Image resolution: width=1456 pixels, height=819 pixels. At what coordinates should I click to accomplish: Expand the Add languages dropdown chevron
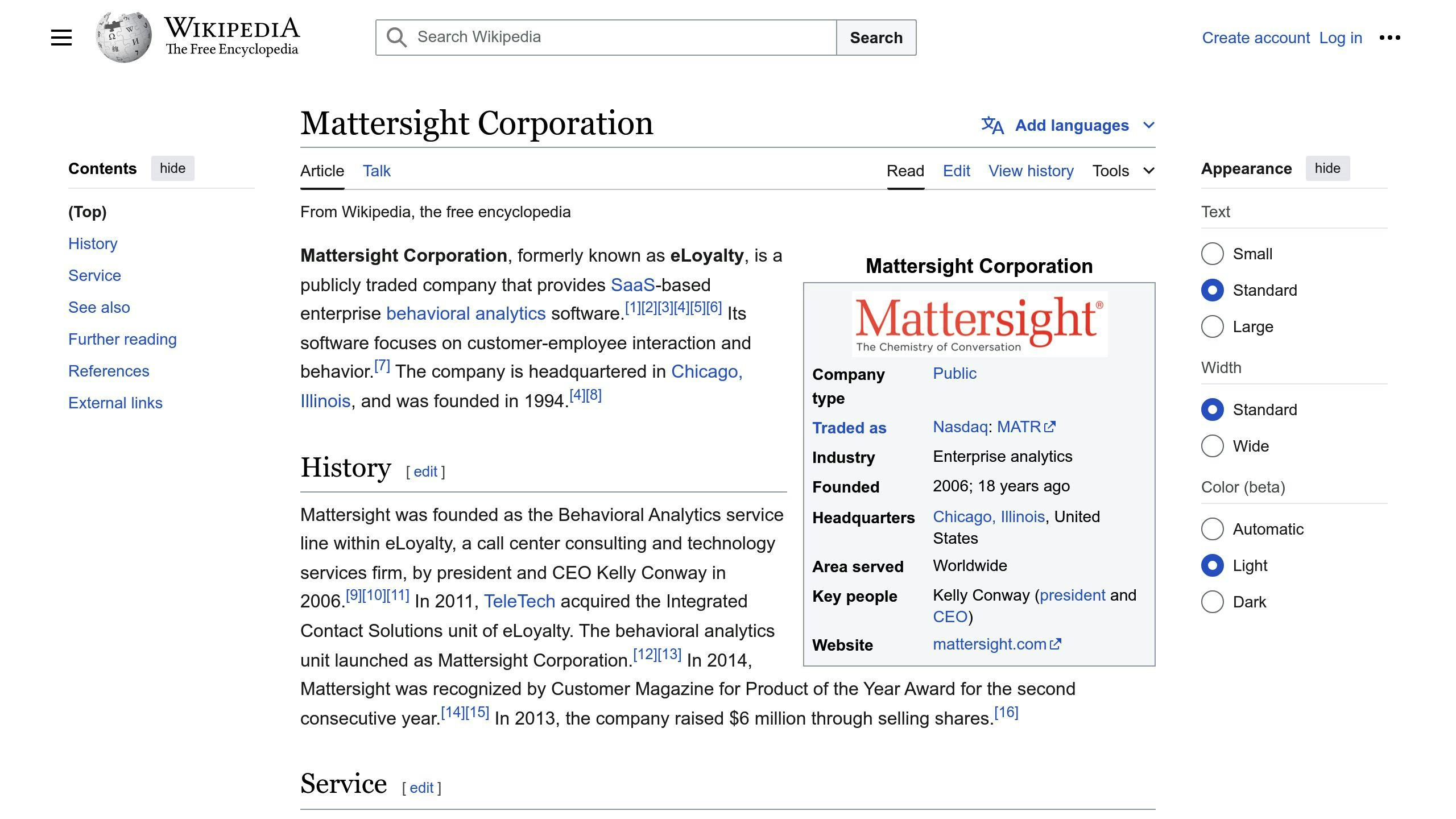[1149, 125]
